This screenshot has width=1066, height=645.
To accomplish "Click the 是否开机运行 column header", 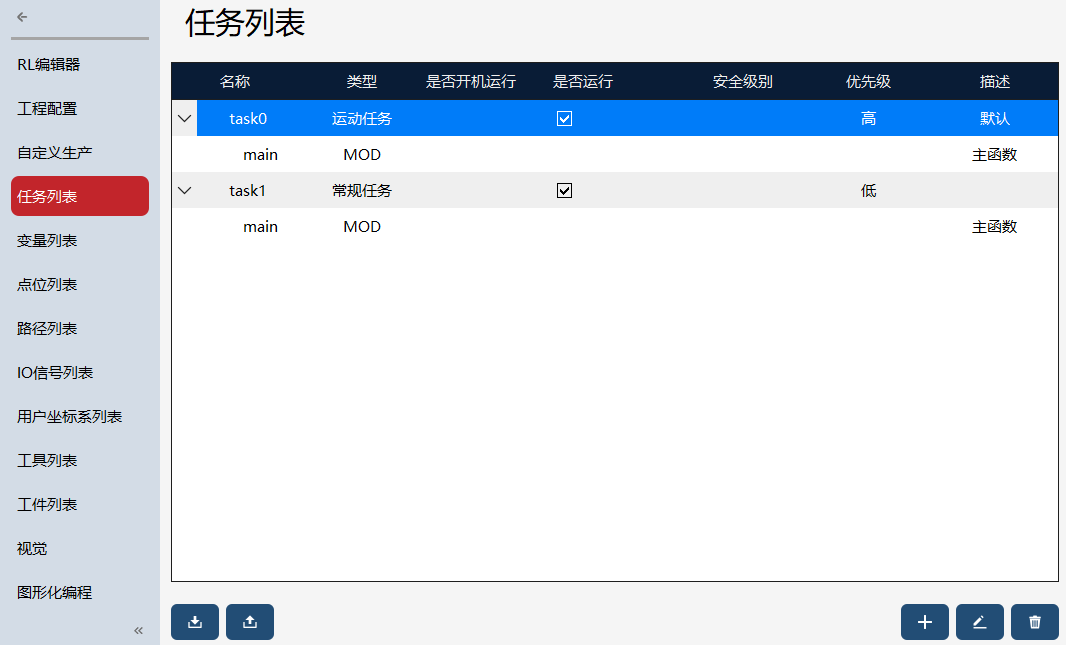I will (x=470, y=82).
